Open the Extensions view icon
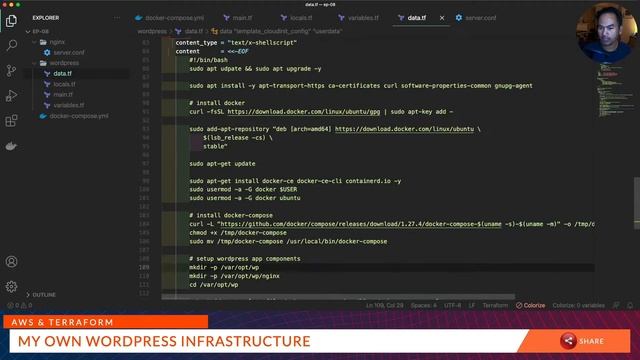 11,121
